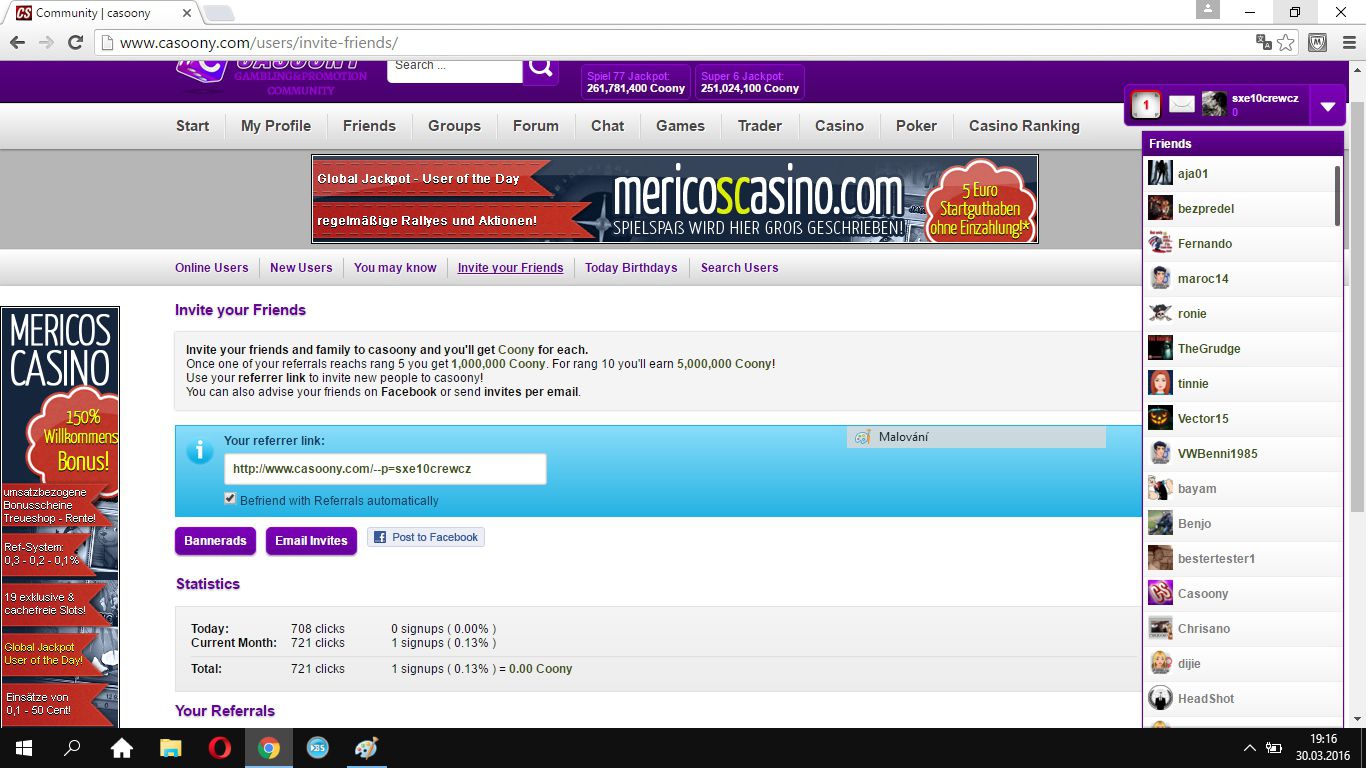This screenshot has height=768, width=1366.
Task: Click the Bannerads button
Action: point(215,541)
